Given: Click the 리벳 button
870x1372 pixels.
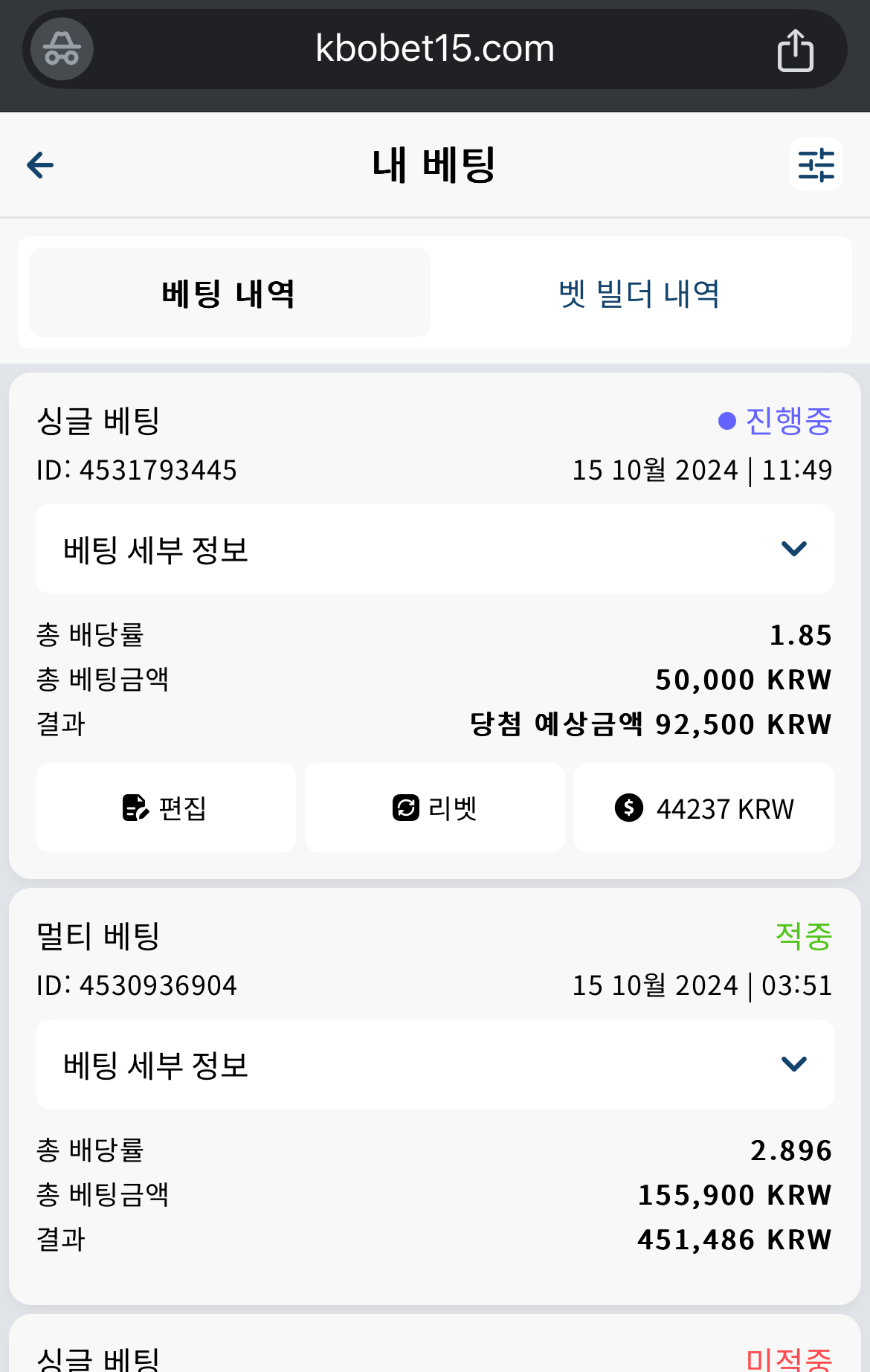Looking at the screenshot, I should click(x=435, y=808).
